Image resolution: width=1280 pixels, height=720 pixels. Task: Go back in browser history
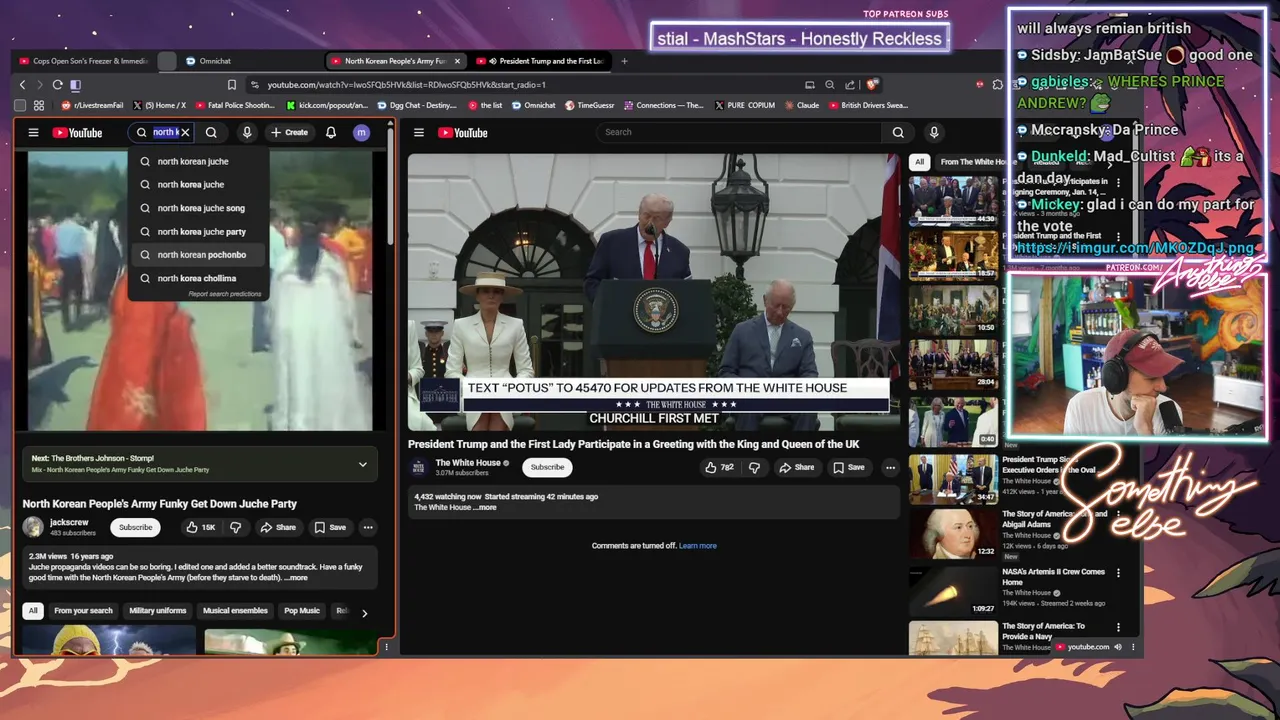point(22,85)
